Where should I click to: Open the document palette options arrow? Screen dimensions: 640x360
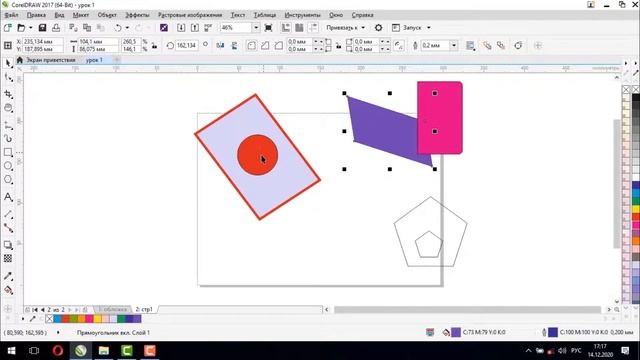(23, 318)
